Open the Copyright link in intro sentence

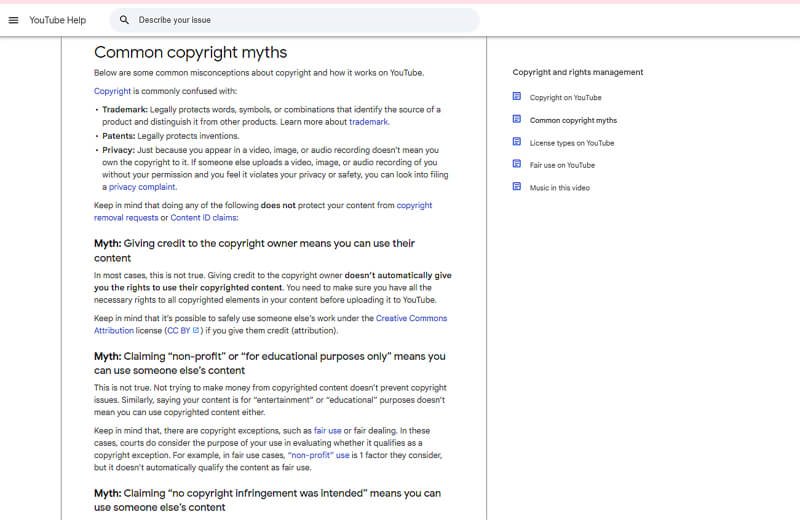pos(112,91)
